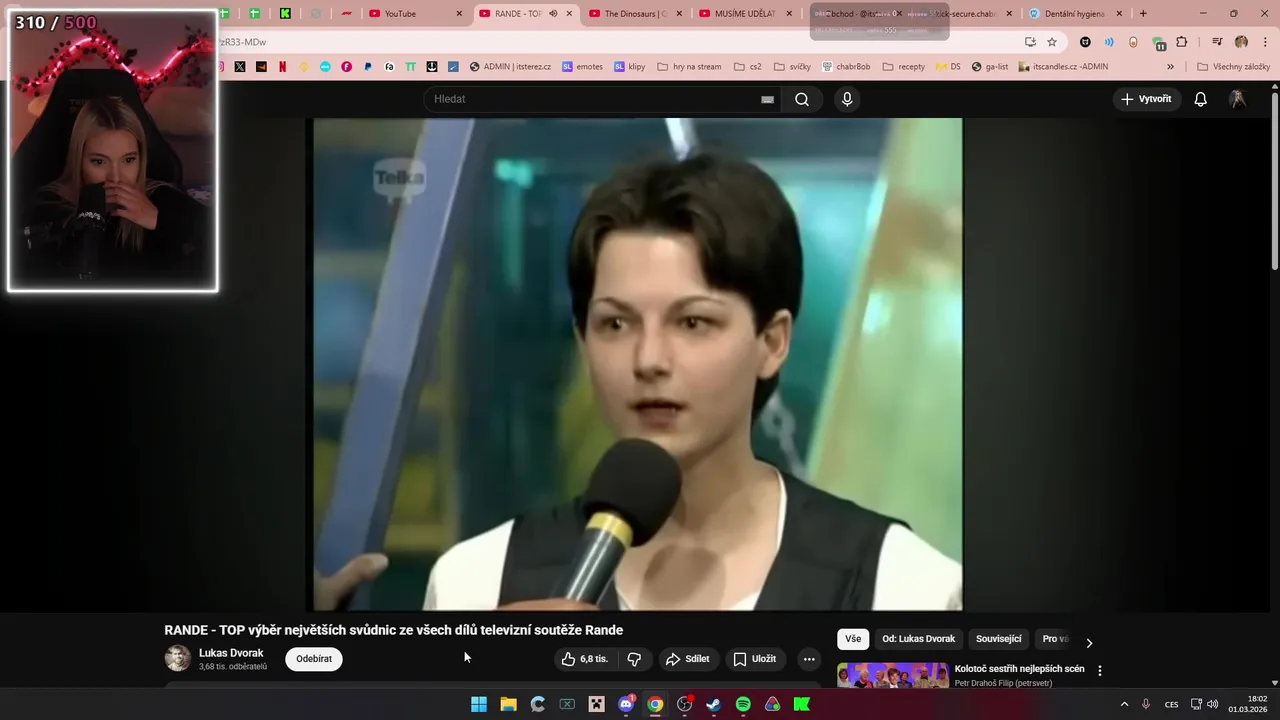Expand hry na stream bookmark folder
This screenshot has width=1280, height=720.
(689, 67)
